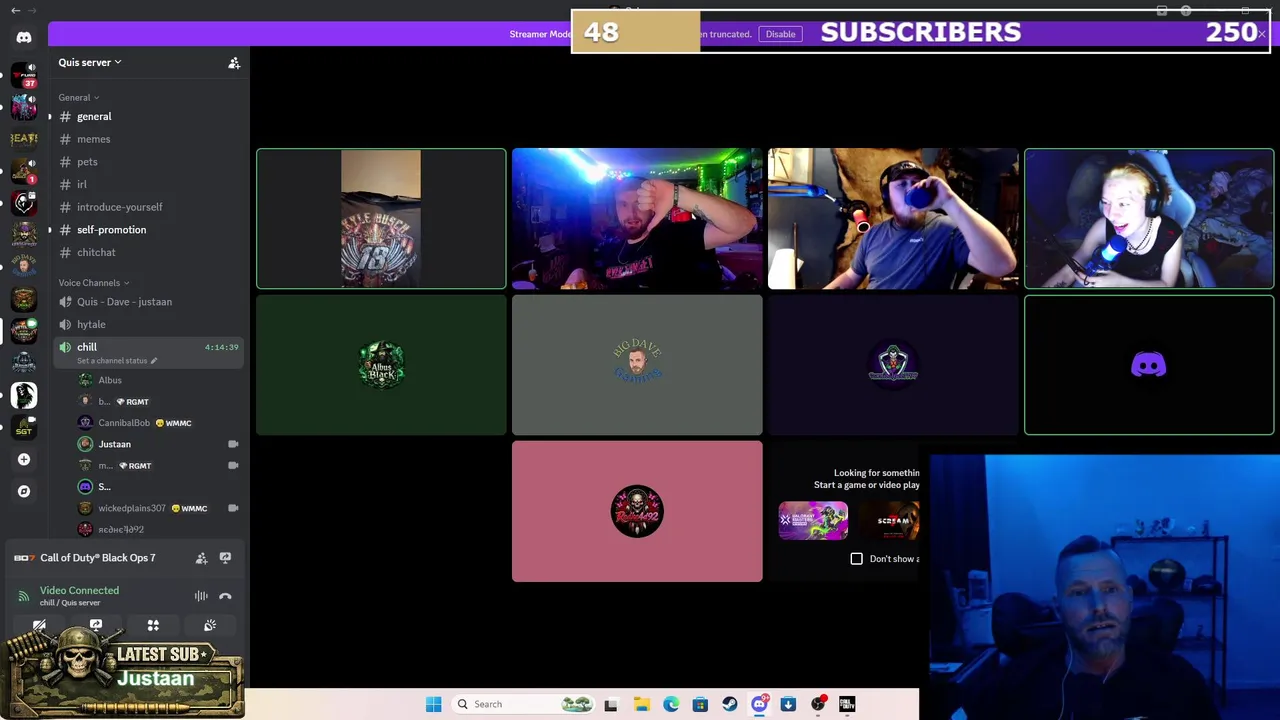Click Add a Server plus icon
Image resolution: width=1280 pixels, height=720 pixels.
tap(24, 459)
